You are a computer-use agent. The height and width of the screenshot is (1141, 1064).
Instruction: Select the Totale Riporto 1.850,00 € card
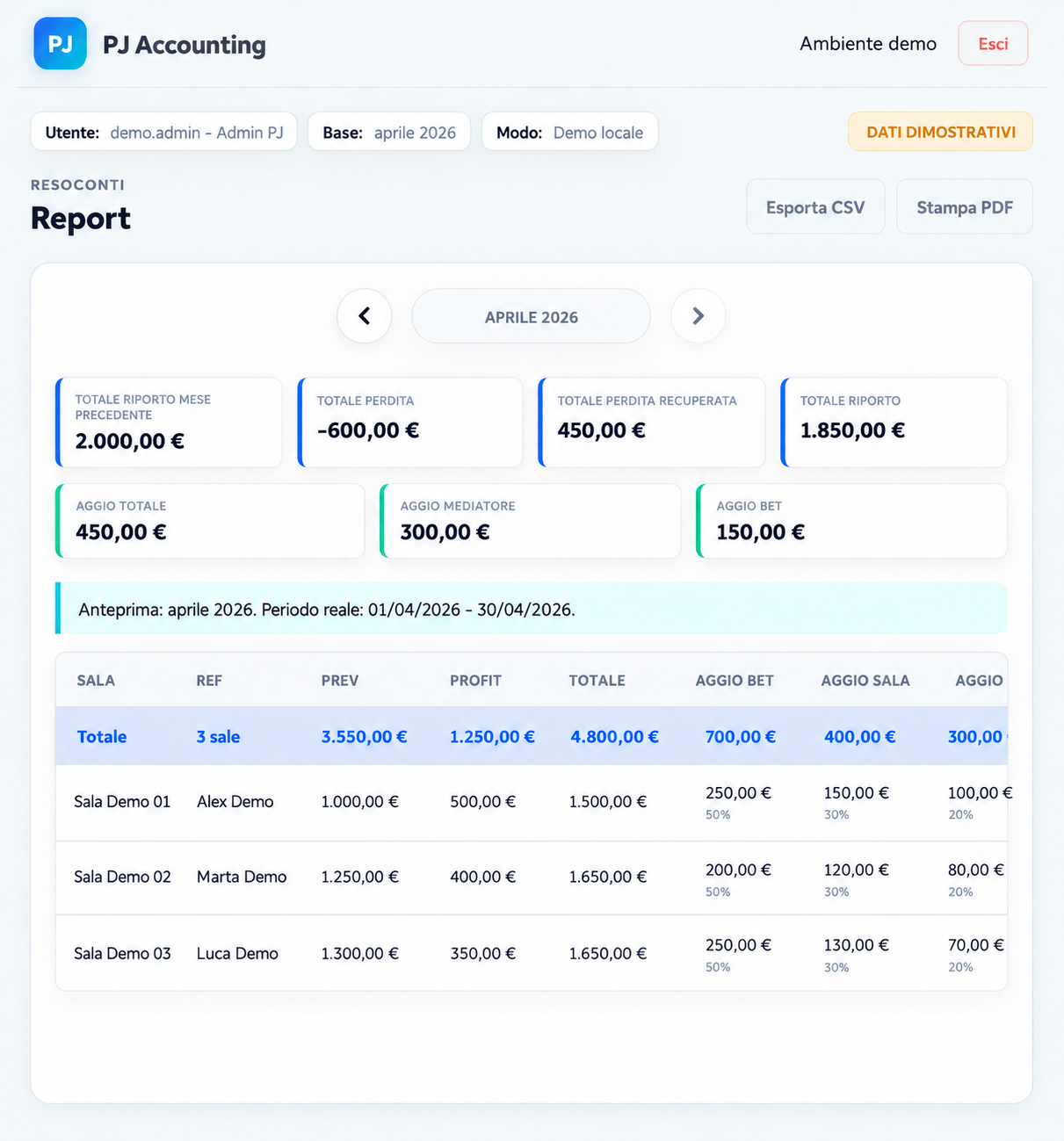894,422
